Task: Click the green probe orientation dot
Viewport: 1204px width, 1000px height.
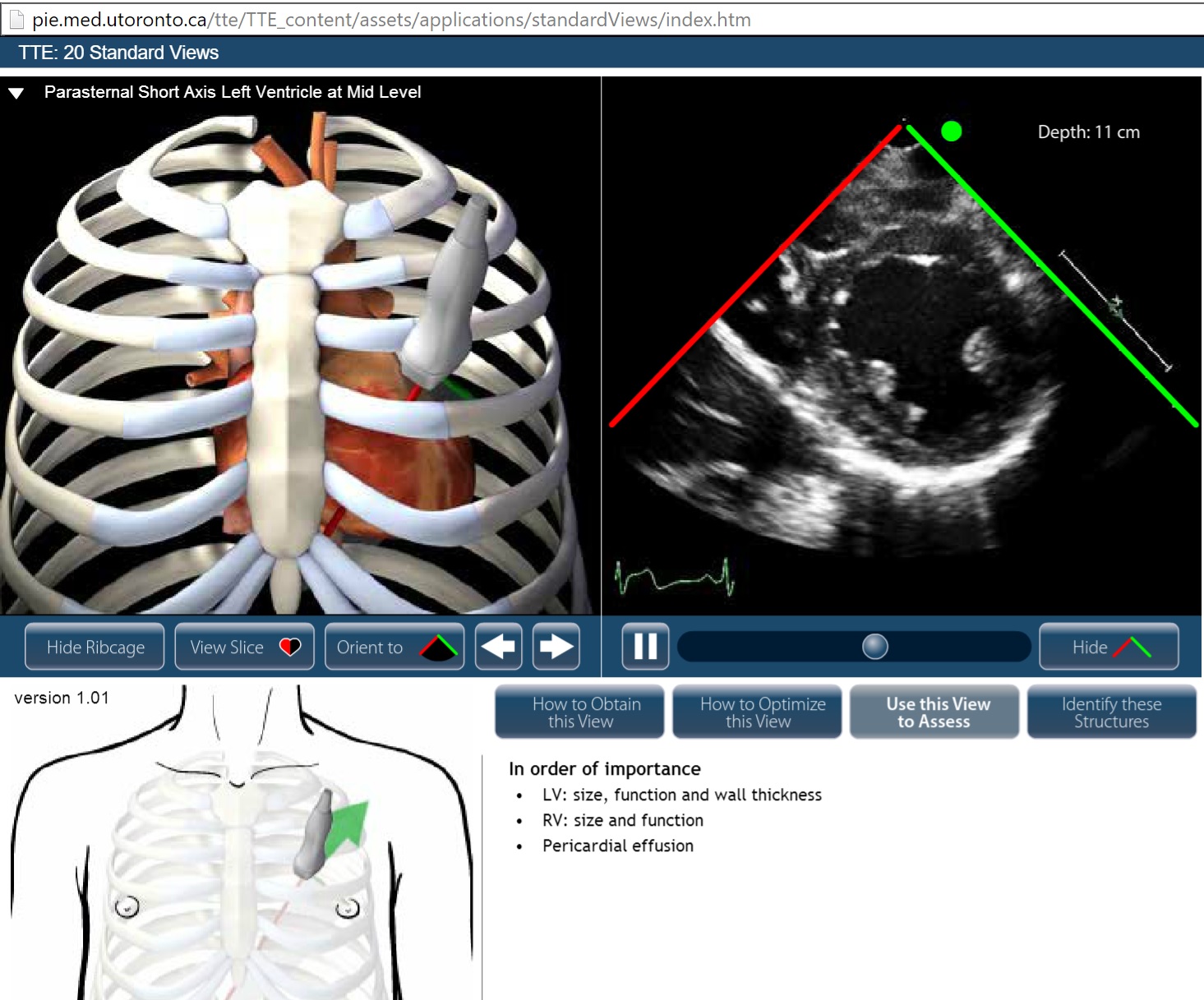Action: pos(951,131)
